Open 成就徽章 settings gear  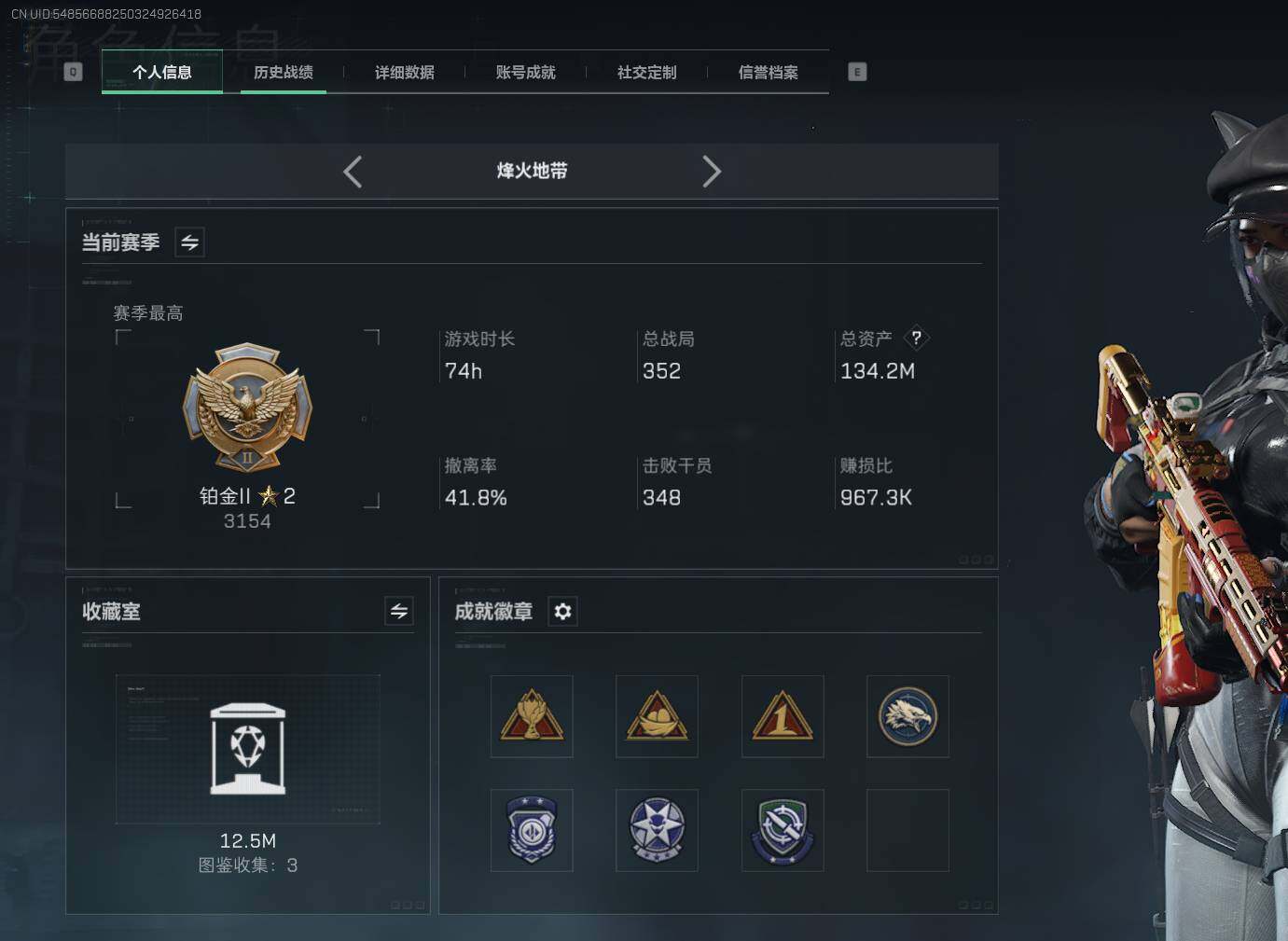562,611
